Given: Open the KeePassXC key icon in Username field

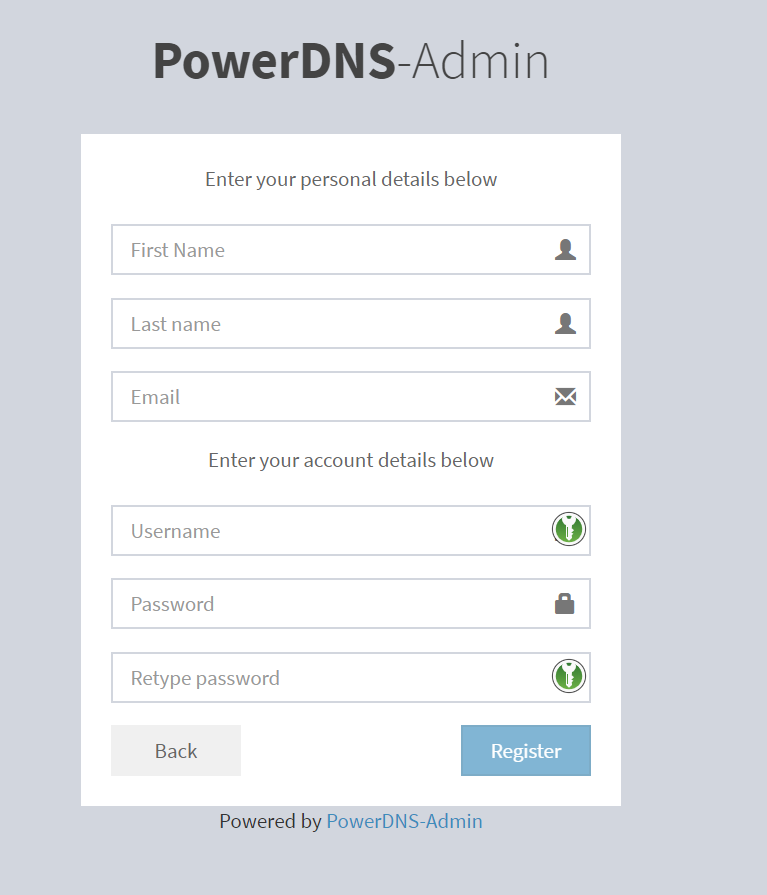Looking at the screenshot, I should coord(568,529).
